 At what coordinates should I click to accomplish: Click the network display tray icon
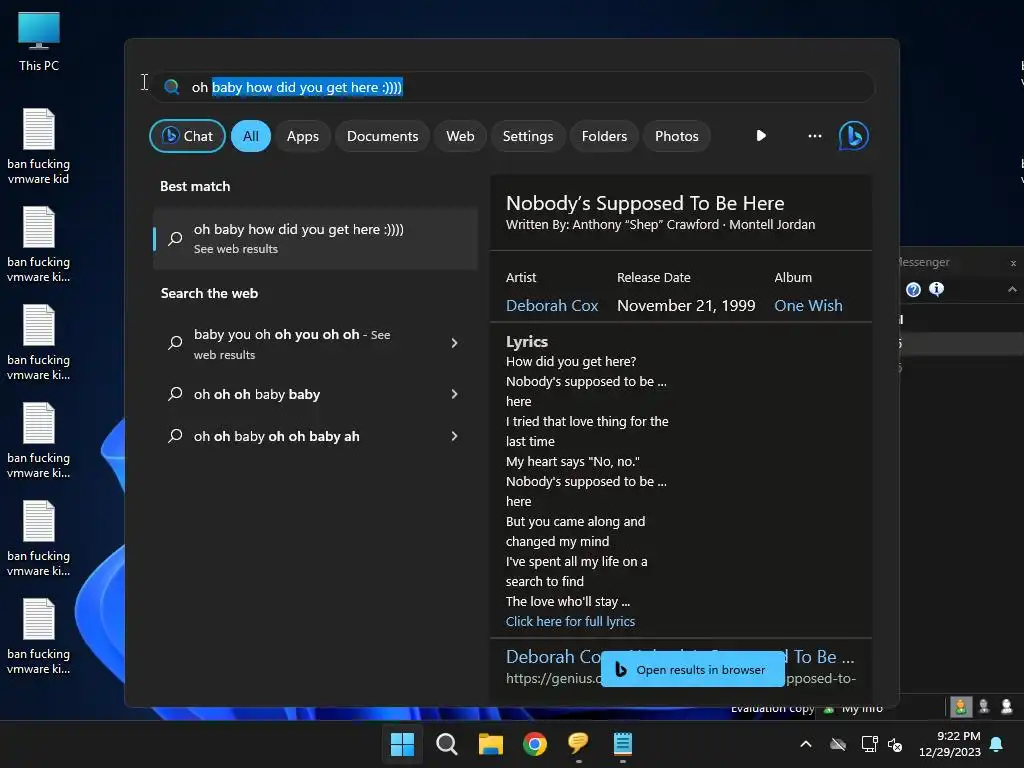869,744
